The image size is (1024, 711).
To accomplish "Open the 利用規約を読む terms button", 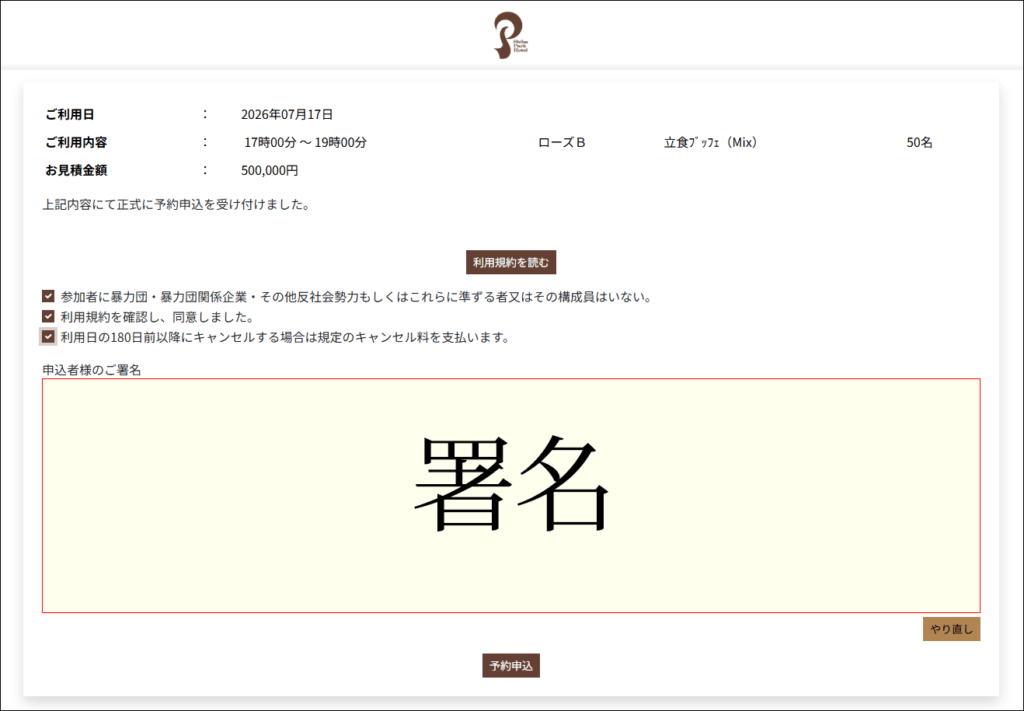I will pyautogui.click(x=511, y=263).
